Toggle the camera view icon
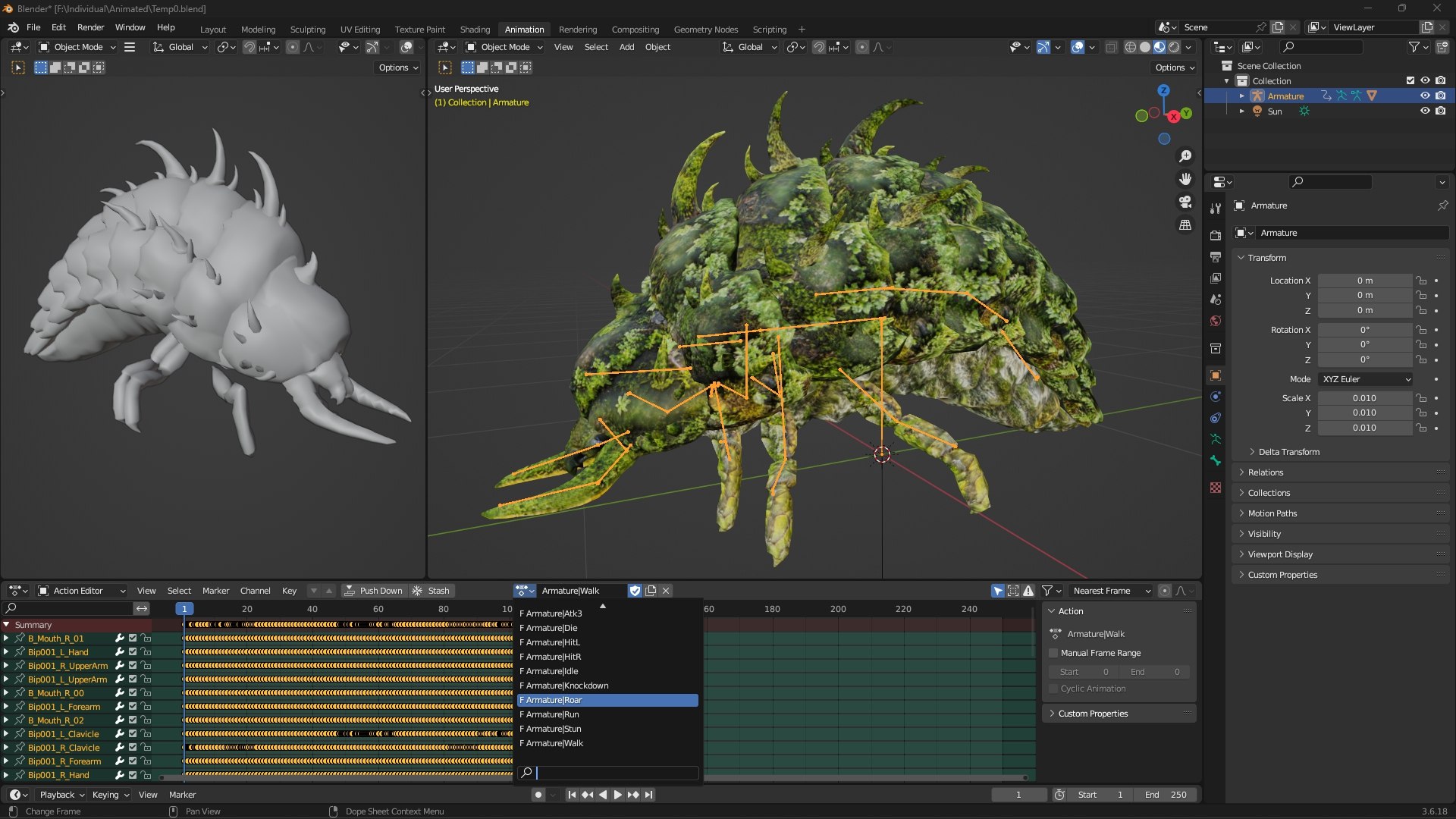1456x819 pixels. [x=1185, y=202]
